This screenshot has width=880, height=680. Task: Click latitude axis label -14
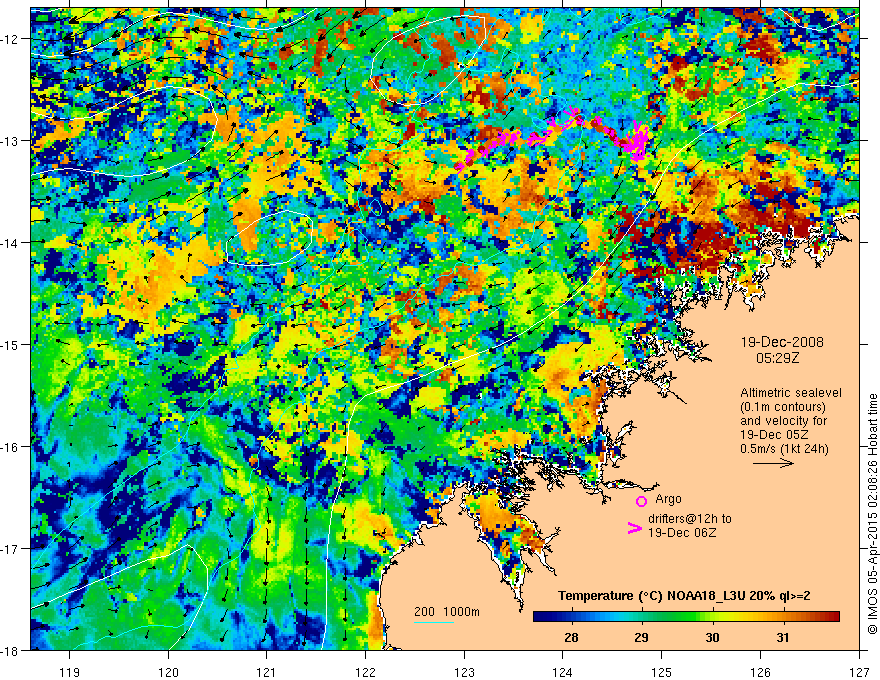click(x=11, y=243)
